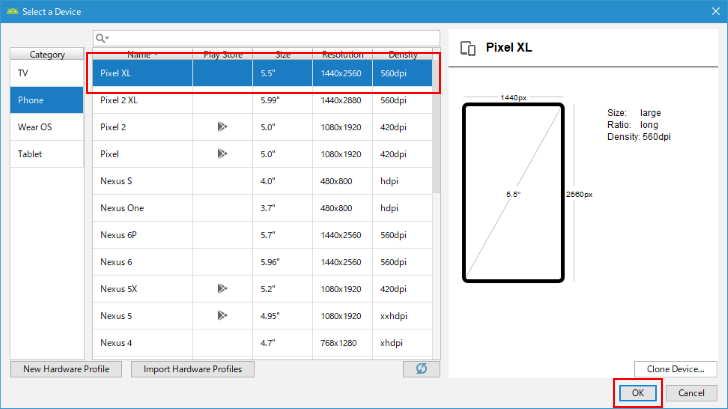Confirm with the OK button
The height and width of the screenshot is (409, 728).
[638, 393]
